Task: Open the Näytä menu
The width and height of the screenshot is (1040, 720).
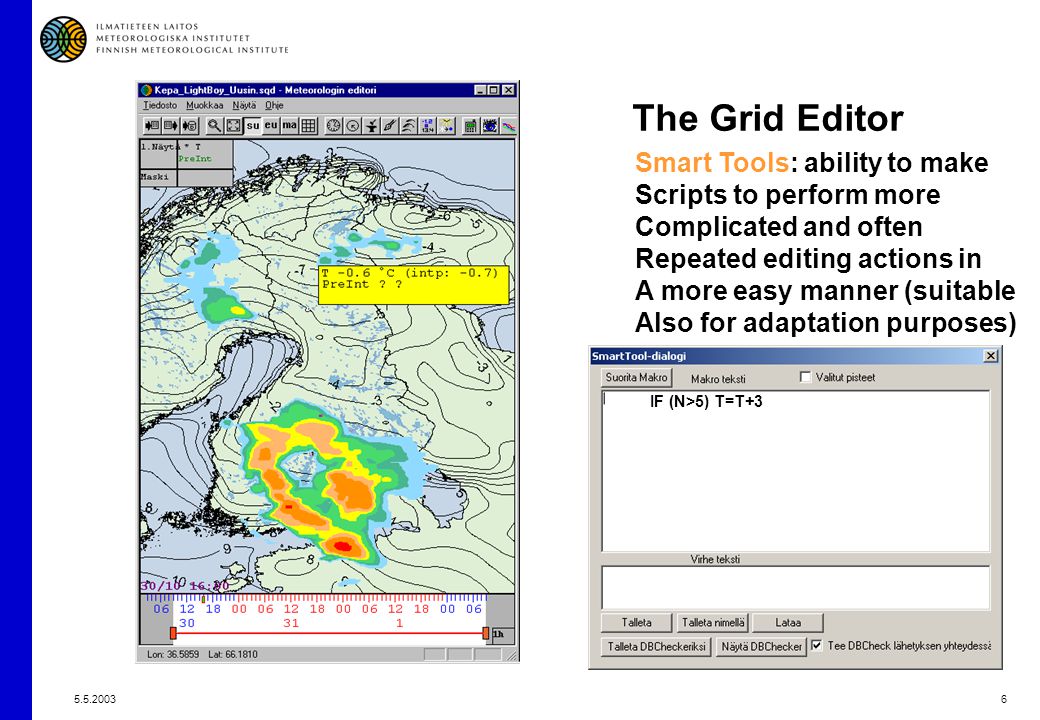Action: 243,105
